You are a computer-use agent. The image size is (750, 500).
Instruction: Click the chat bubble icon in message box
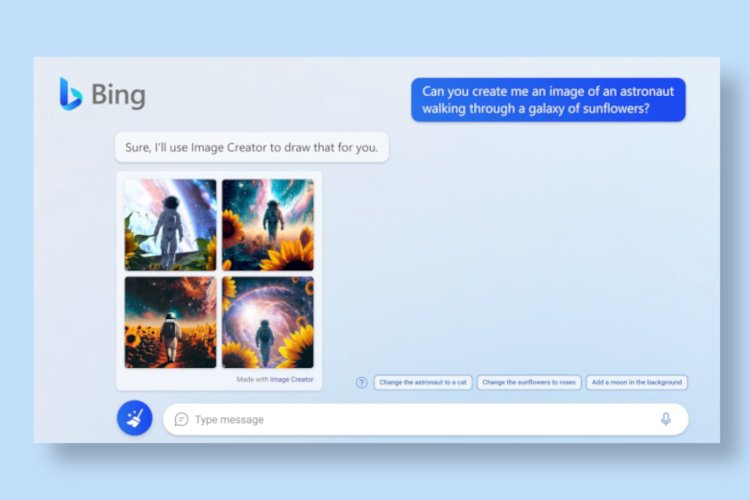click(181, 420)
